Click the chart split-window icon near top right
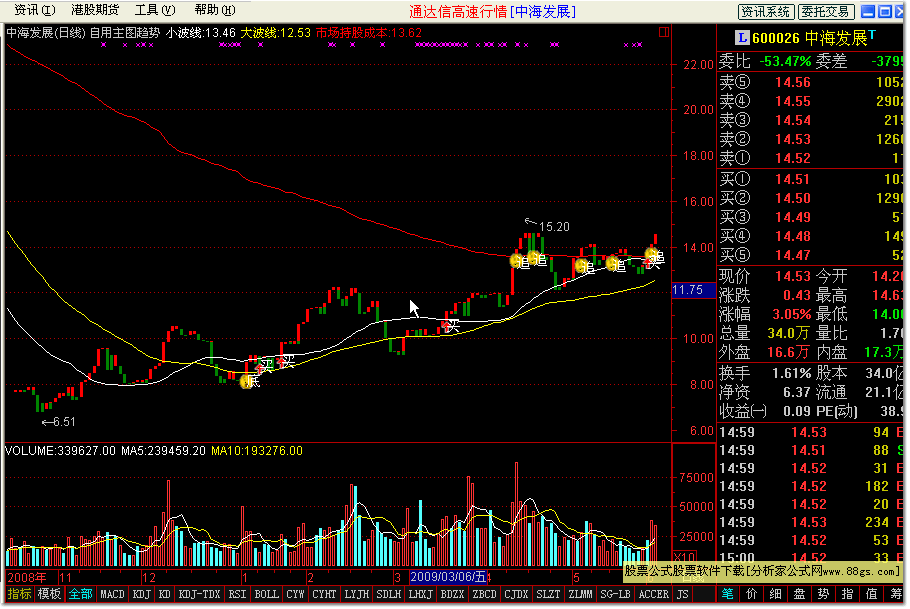 (x=664, y=33)
